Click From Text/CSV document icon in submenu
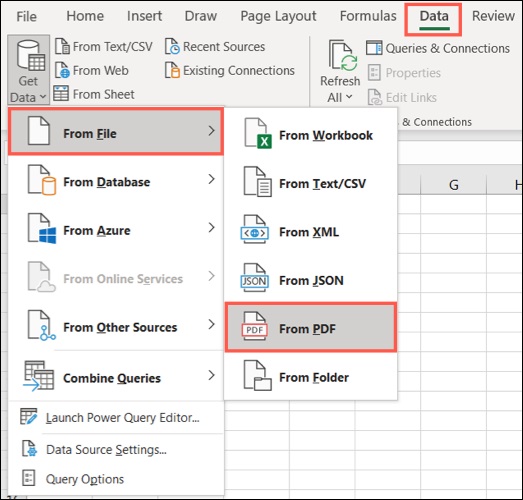This screenshot has width=523, height=500. pyautogui.click(x=257, y=181)
